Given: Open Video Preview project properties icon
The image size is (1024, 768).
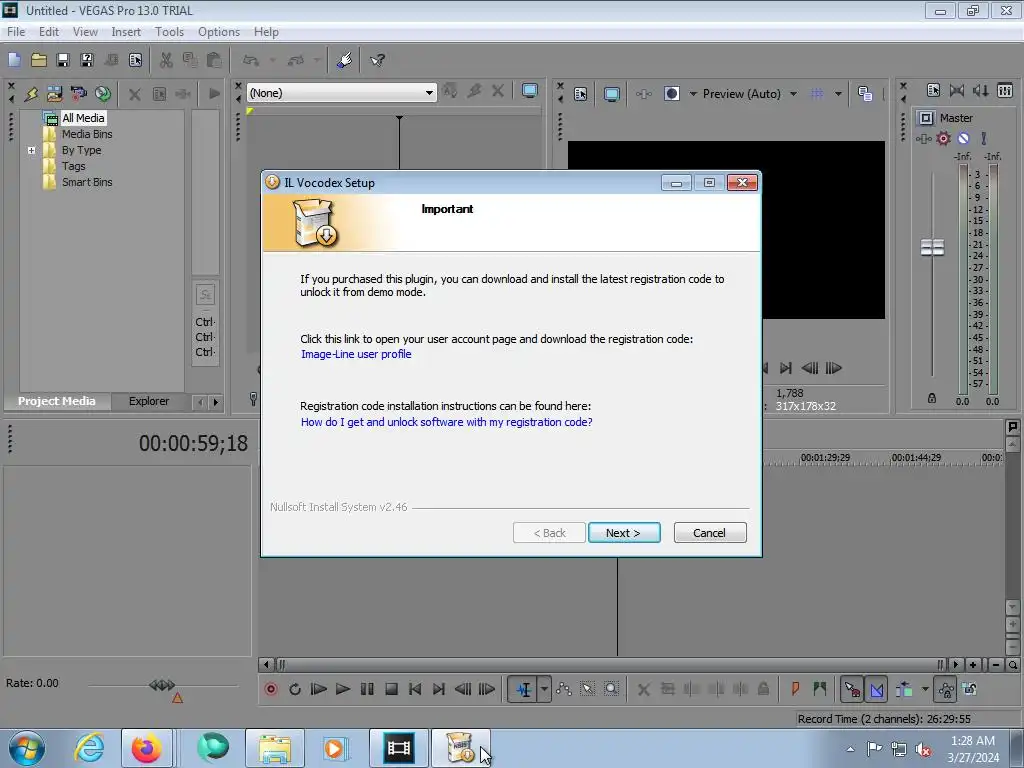Looking at the screenshot, I should (580, 94).
